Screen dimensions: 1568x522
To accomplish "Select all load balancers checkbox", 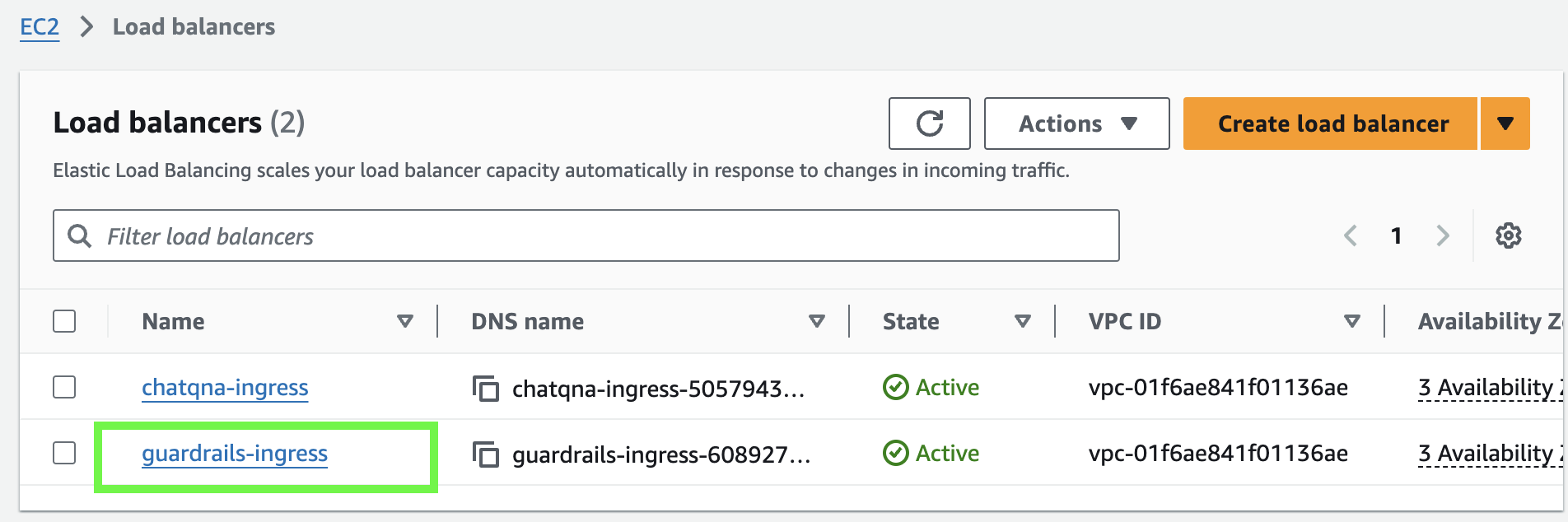I will pyautogui.click(x=64, y=321).
